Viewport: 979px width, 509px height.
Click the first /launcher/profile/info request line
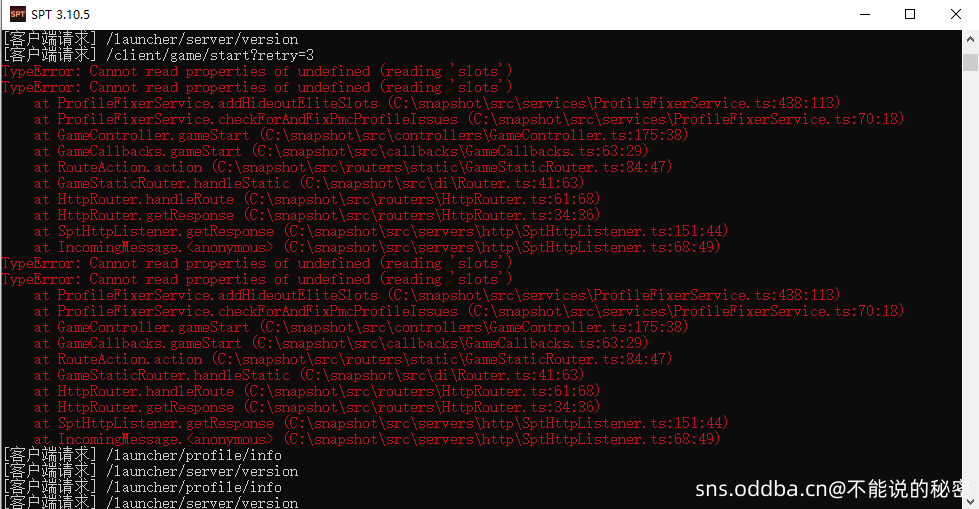tap(142, 455)
